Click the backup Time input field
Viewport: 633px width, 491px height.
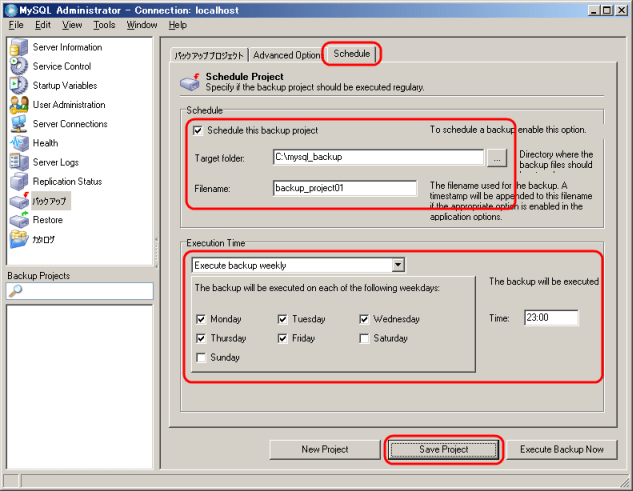click(550, 318)
